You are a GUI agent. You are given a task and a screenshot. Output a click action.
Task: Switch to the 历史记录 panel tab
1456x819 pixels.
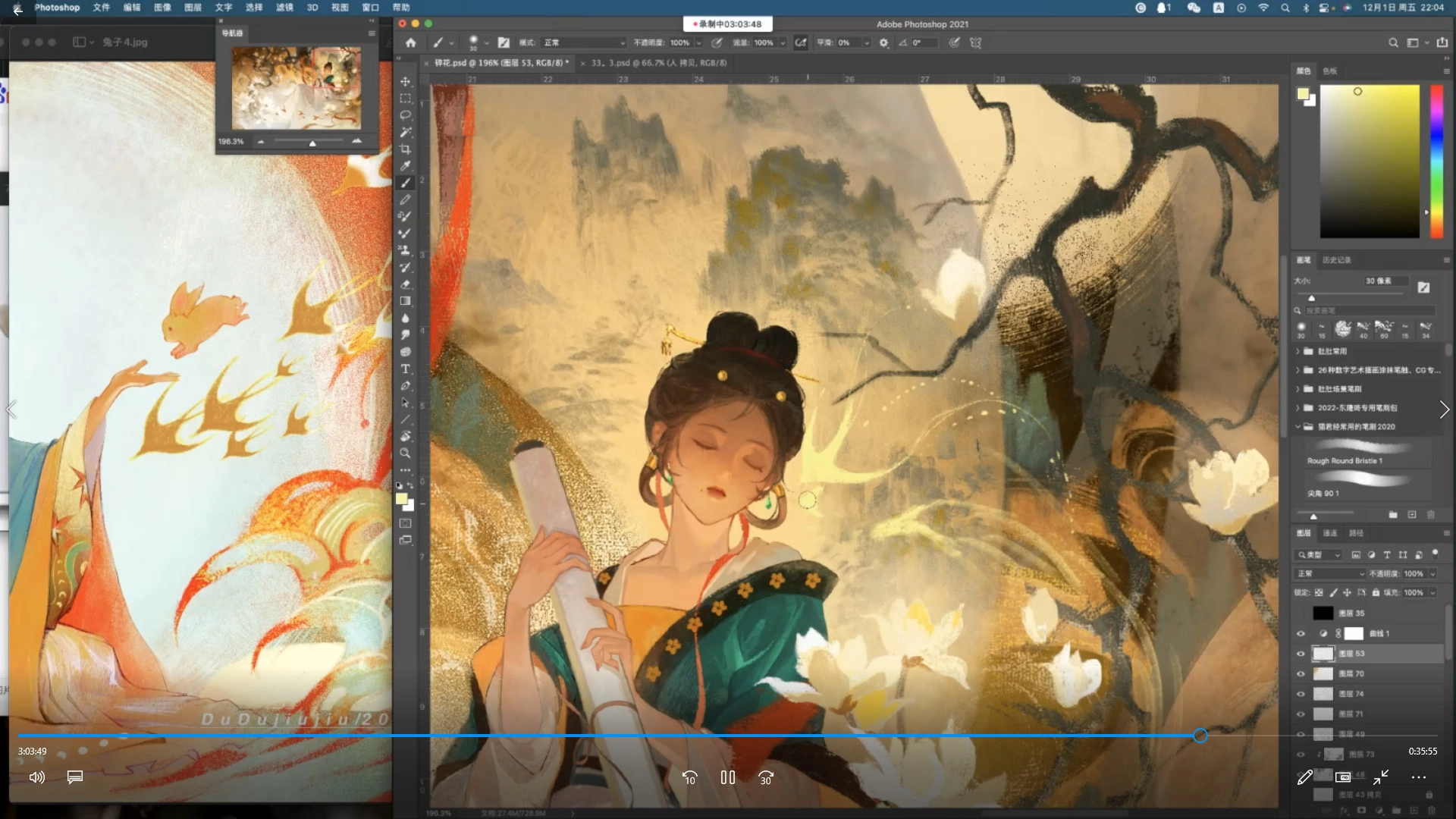[x=1336, y=259]
